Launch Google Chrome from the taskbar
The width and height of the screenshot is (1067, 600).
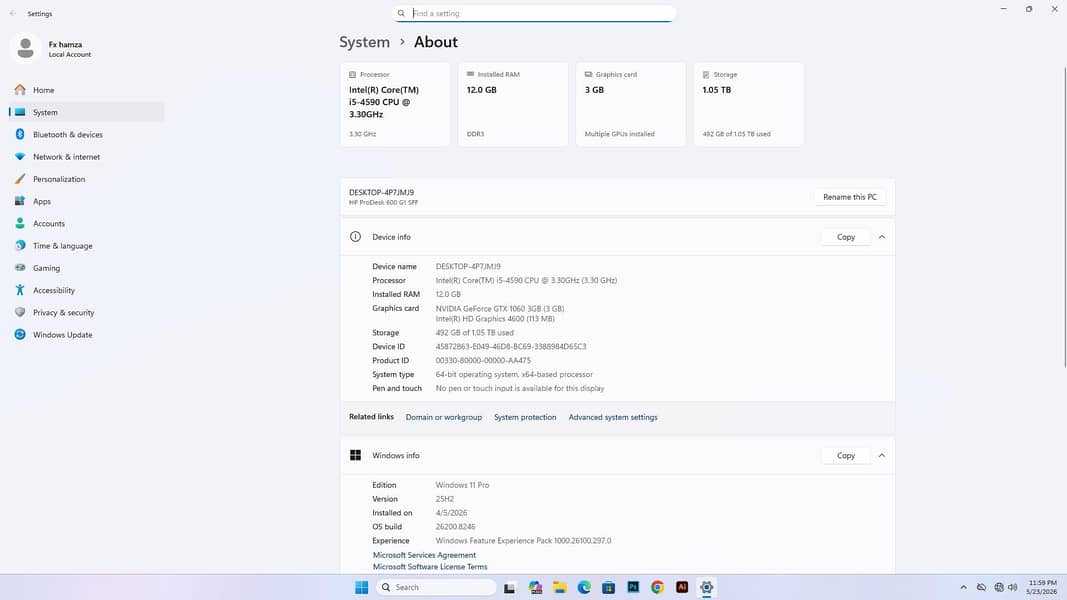(657, 588)
